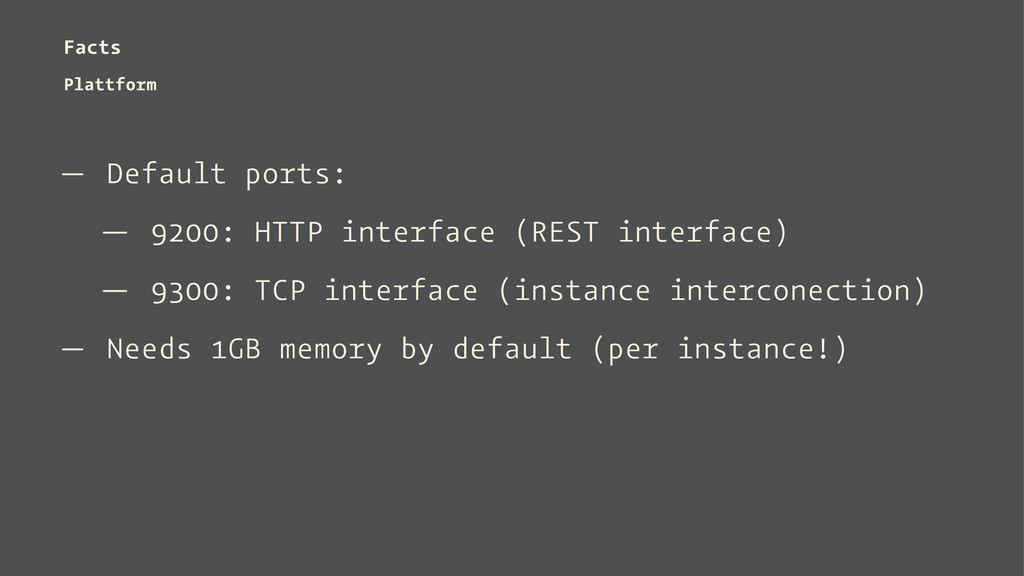Viewport: 1024px width, 576px height.
Task: Click the 1GB text
Action: point(236,349)
